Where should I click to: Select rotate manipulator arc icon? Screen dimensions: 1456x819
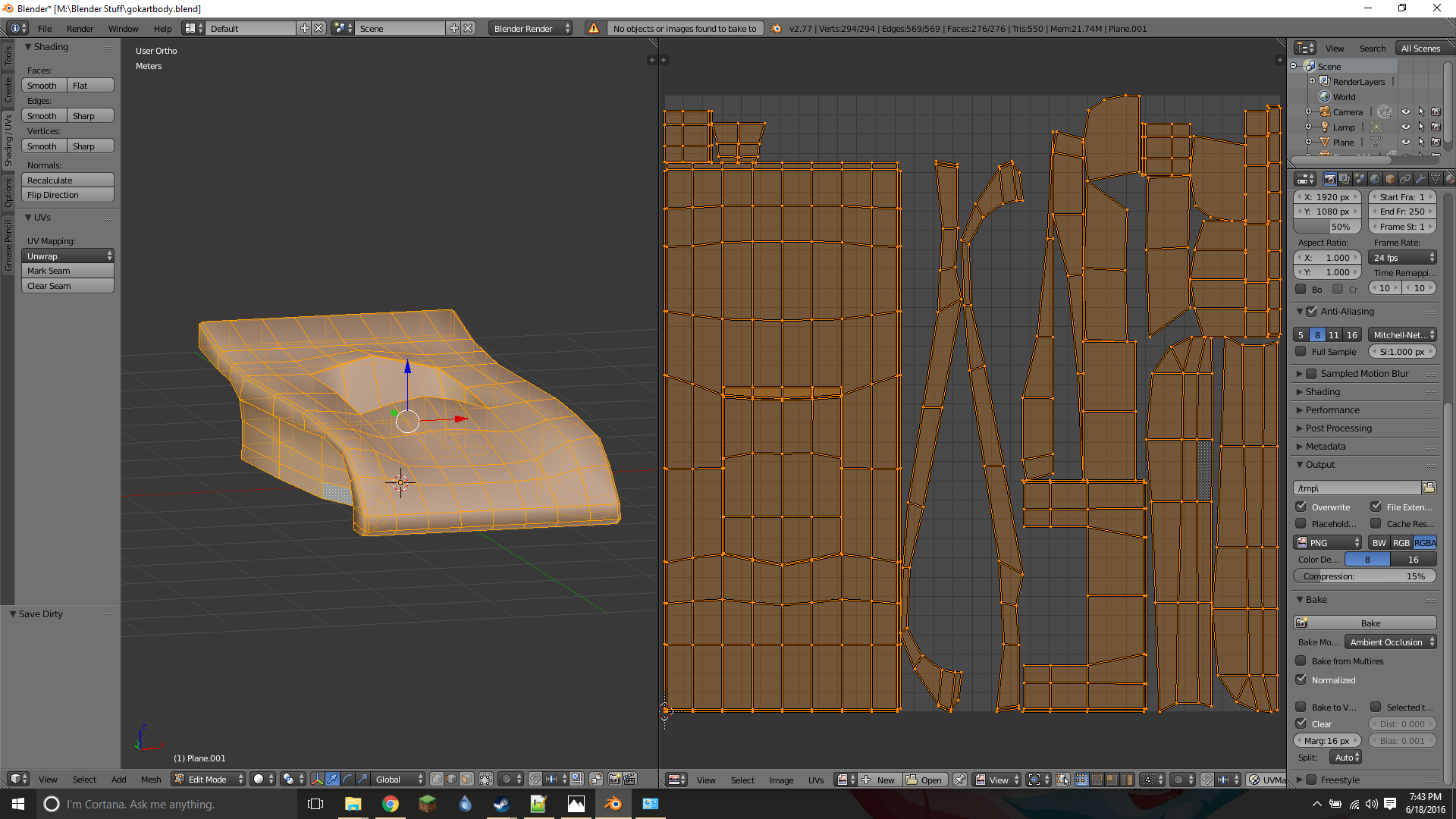347,779
